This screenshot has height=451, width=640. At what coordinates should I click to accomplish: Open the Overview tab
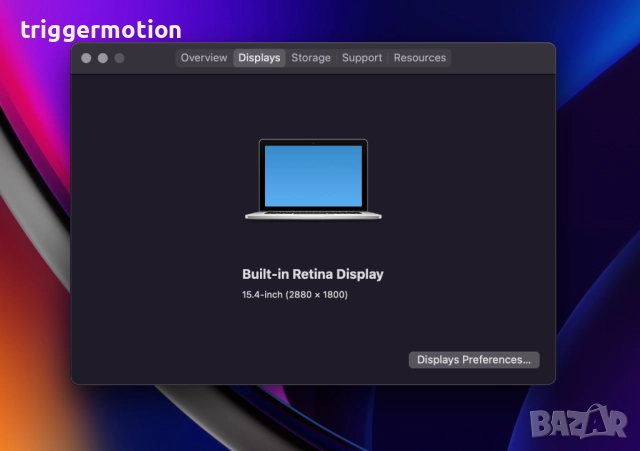tap(204, 58)
